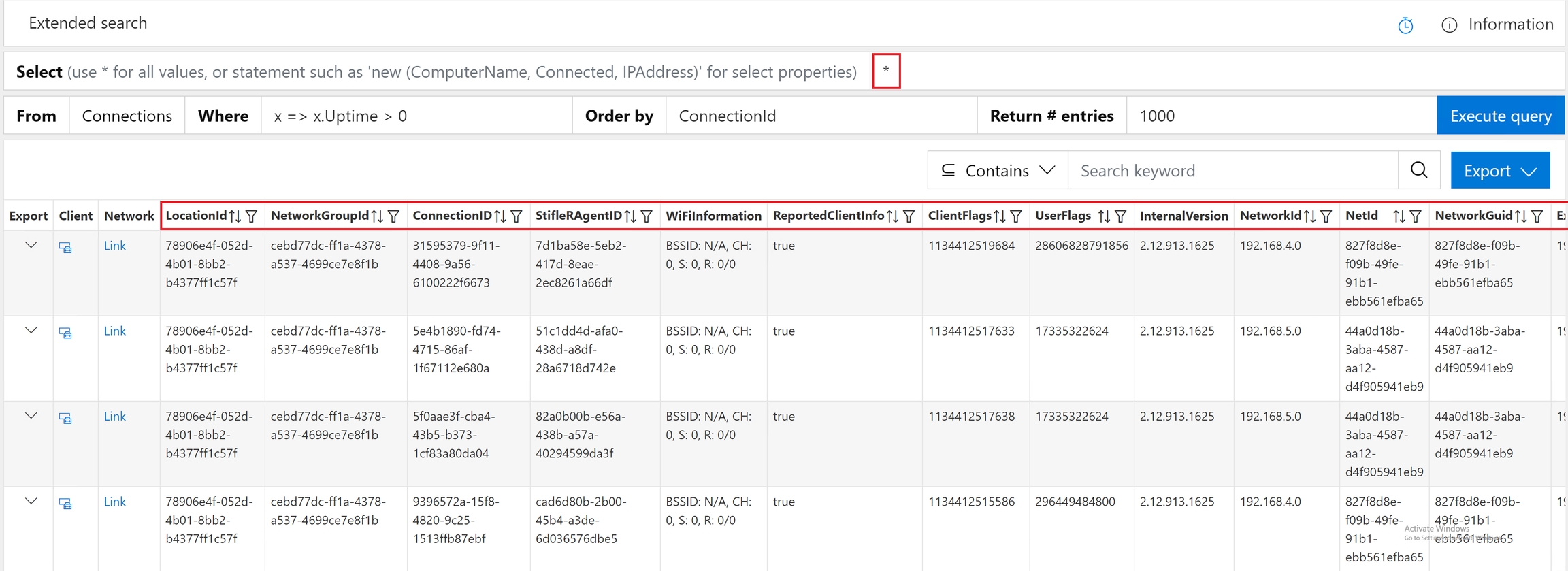Sort the NetworkGroupId column
This screenshot has height=571, width=1568.
pos(377,216)
